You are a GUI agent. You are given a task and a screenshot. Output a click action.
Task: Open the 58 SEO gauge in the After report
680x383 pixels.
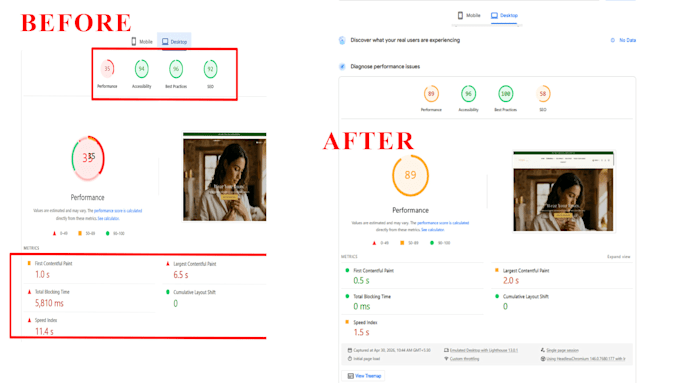pos(543,94)
